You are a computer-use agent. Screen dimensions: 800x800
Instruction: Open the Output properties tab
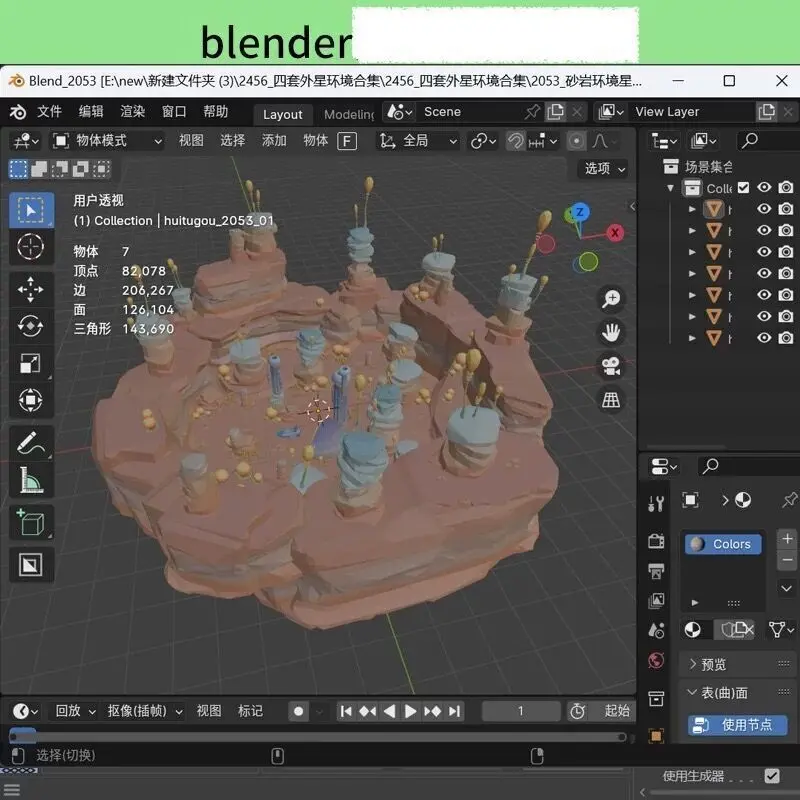point(656,571)
